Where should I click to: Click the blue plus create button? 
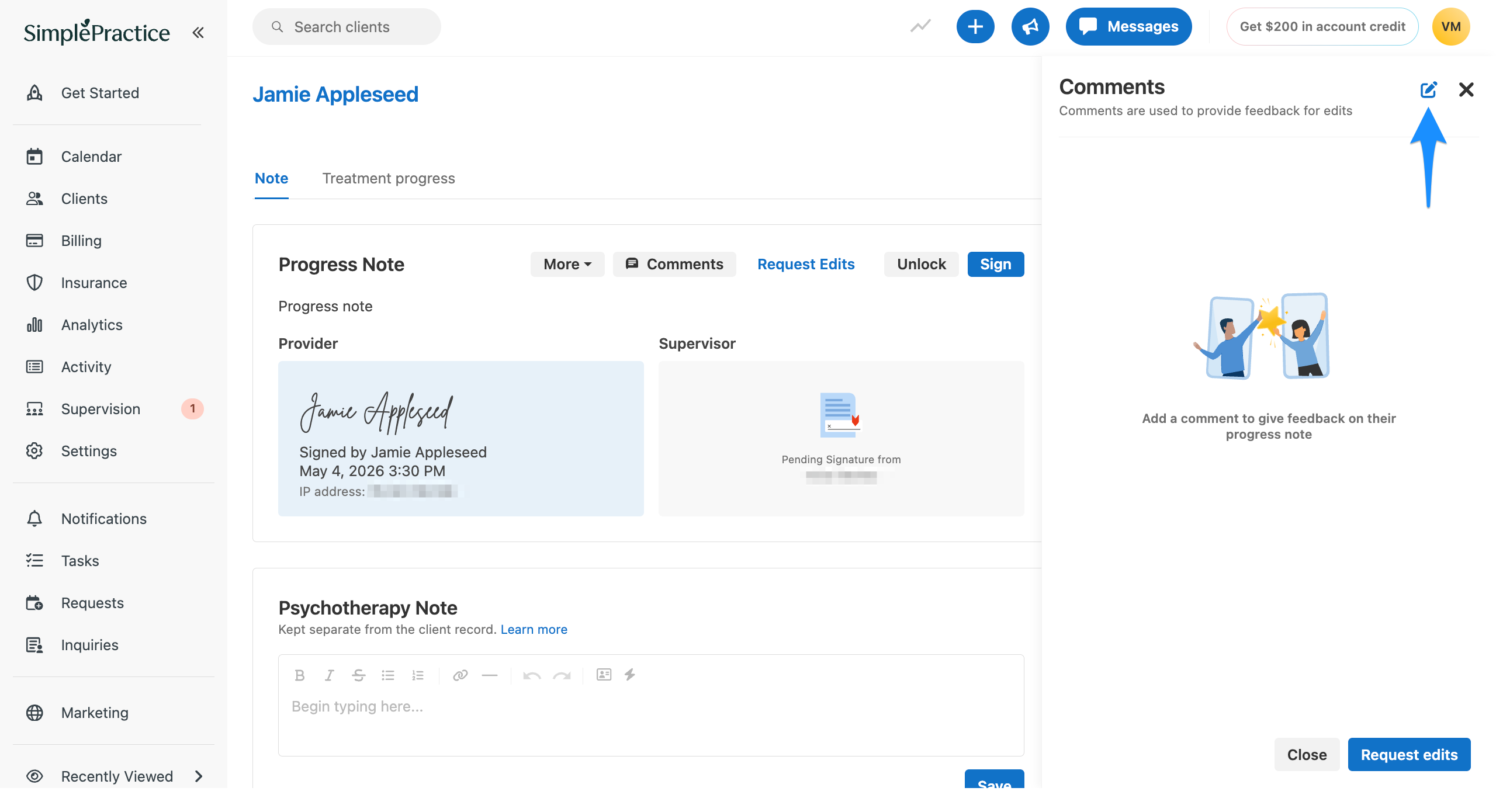click(975, 26)
